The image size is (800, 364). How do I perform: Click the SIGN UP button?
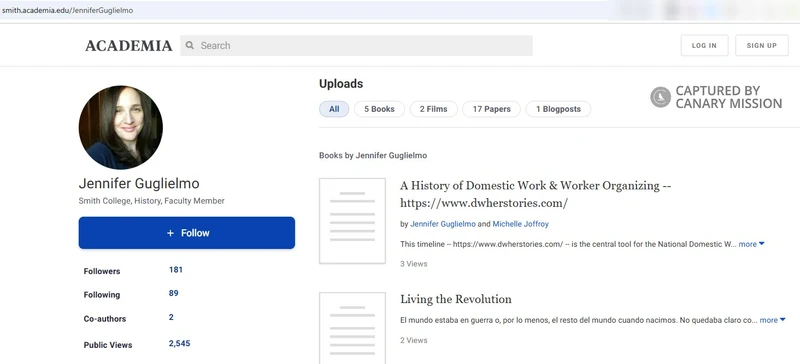(x=762, y=45)
